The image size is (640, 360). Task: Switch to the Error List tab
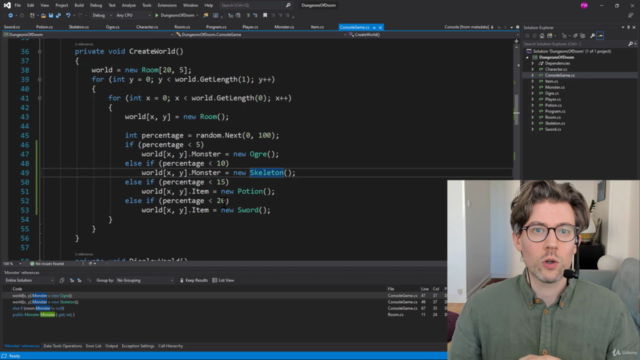click(x=93, y=346)
